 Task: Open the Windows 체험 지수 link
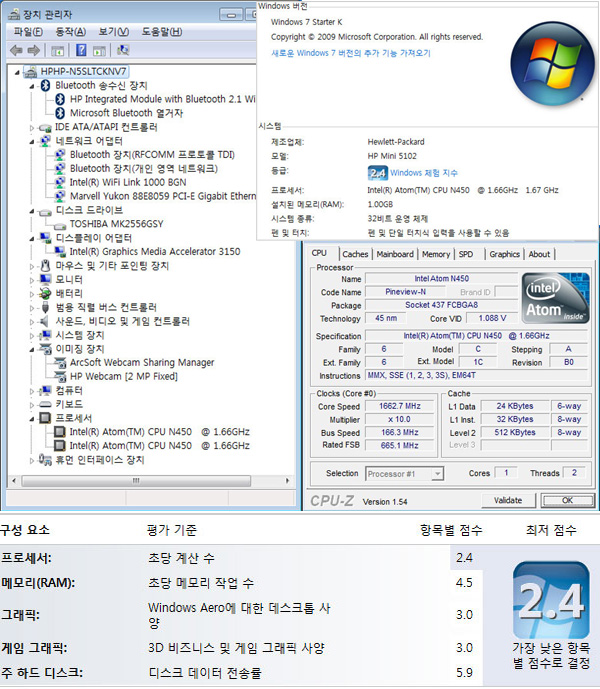(x=424, y=173)
